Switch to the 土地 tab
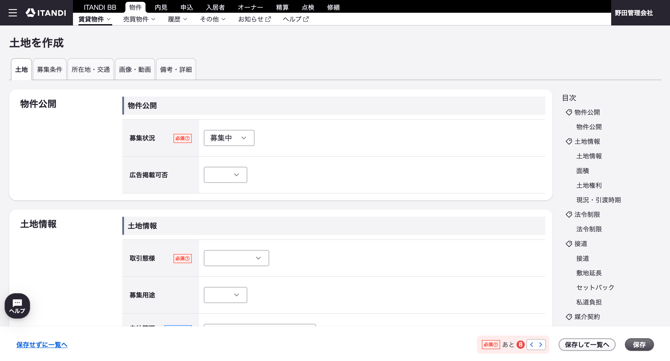This screenshot has height=361, width=670. (x=21, y=70)
